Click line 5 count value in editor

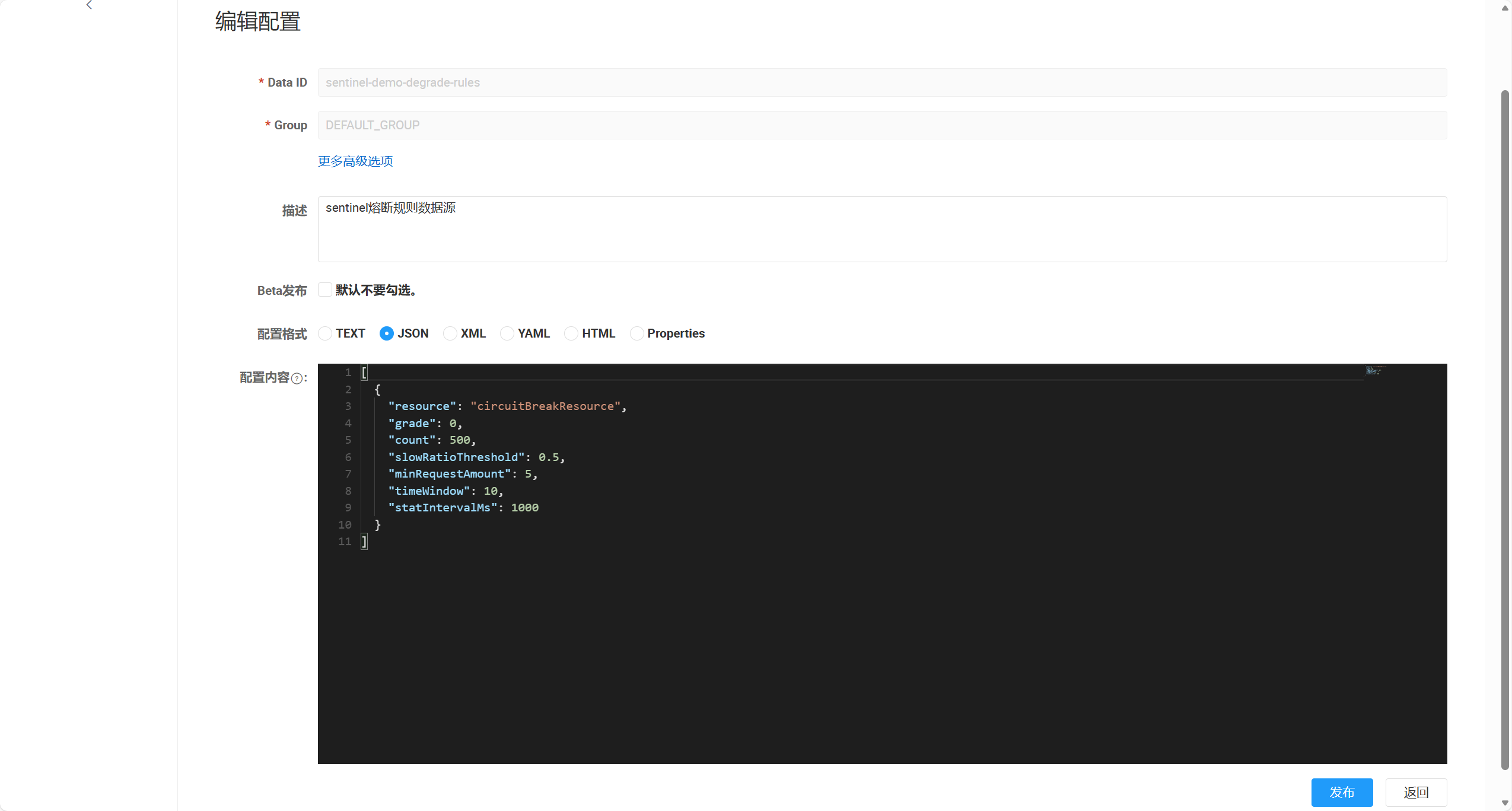coord(460,440)
